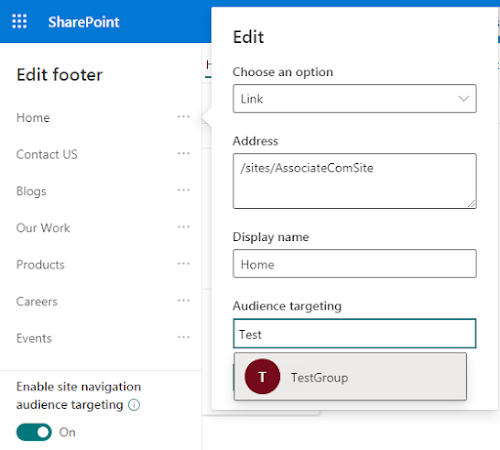This screenshot has width=500, height=450.
Task: Open the ellipsis menu for Blogs
Action: (184, 190)
